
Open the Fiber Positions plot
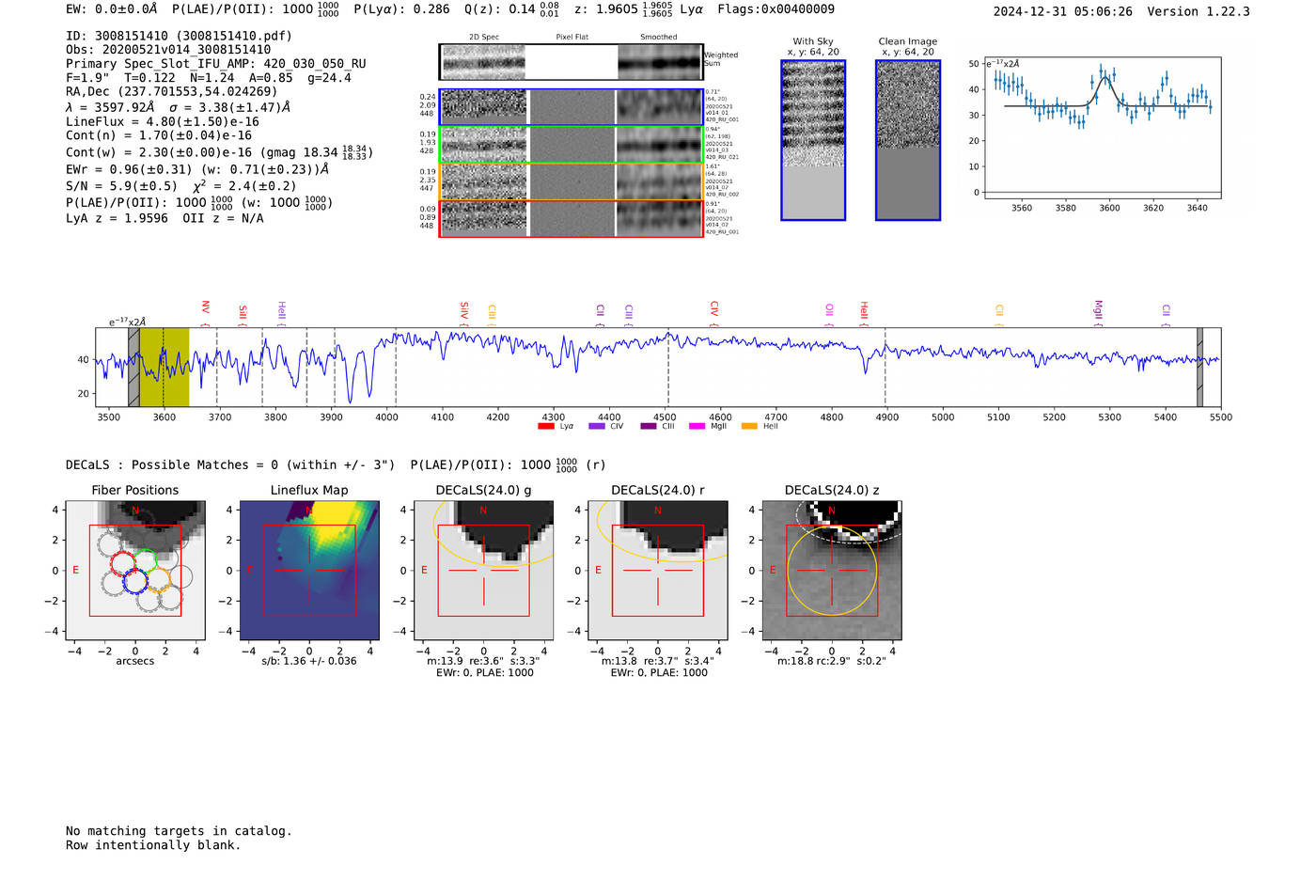135,571
